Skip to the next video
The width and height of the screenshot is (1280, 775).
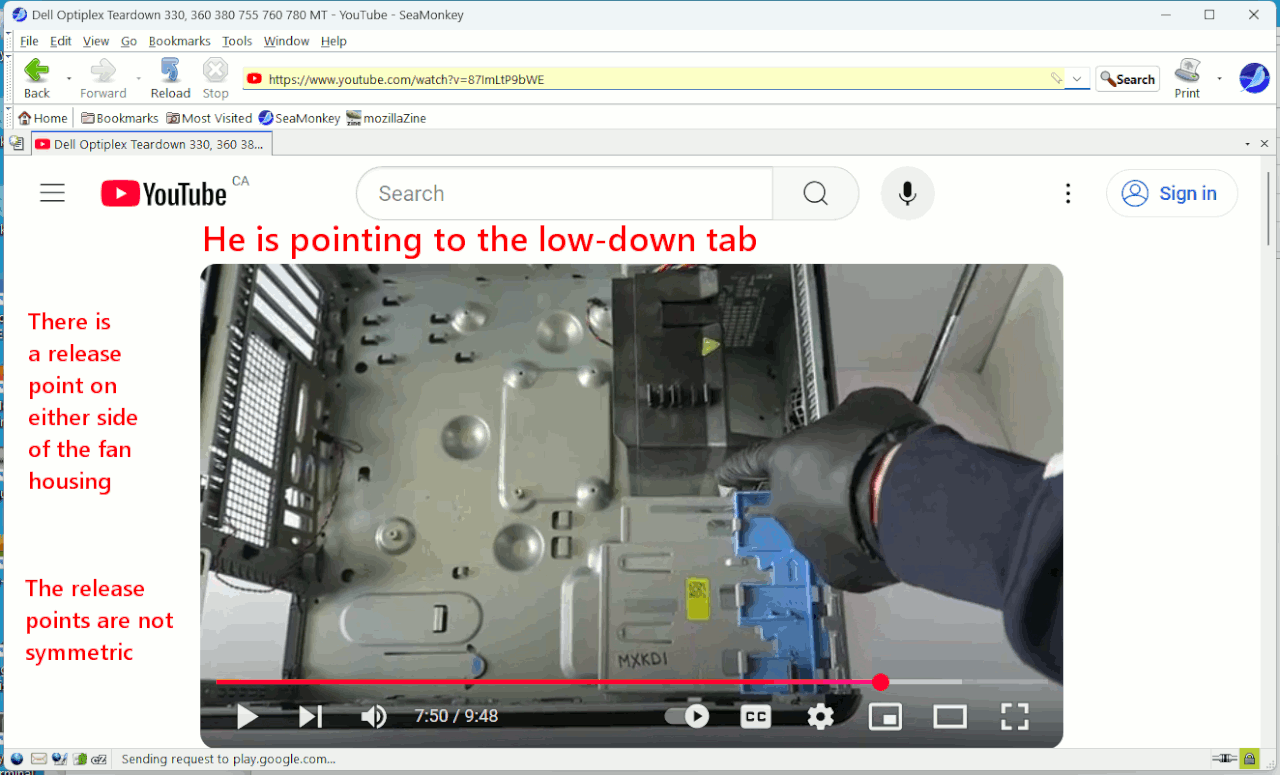click(311, 716)
